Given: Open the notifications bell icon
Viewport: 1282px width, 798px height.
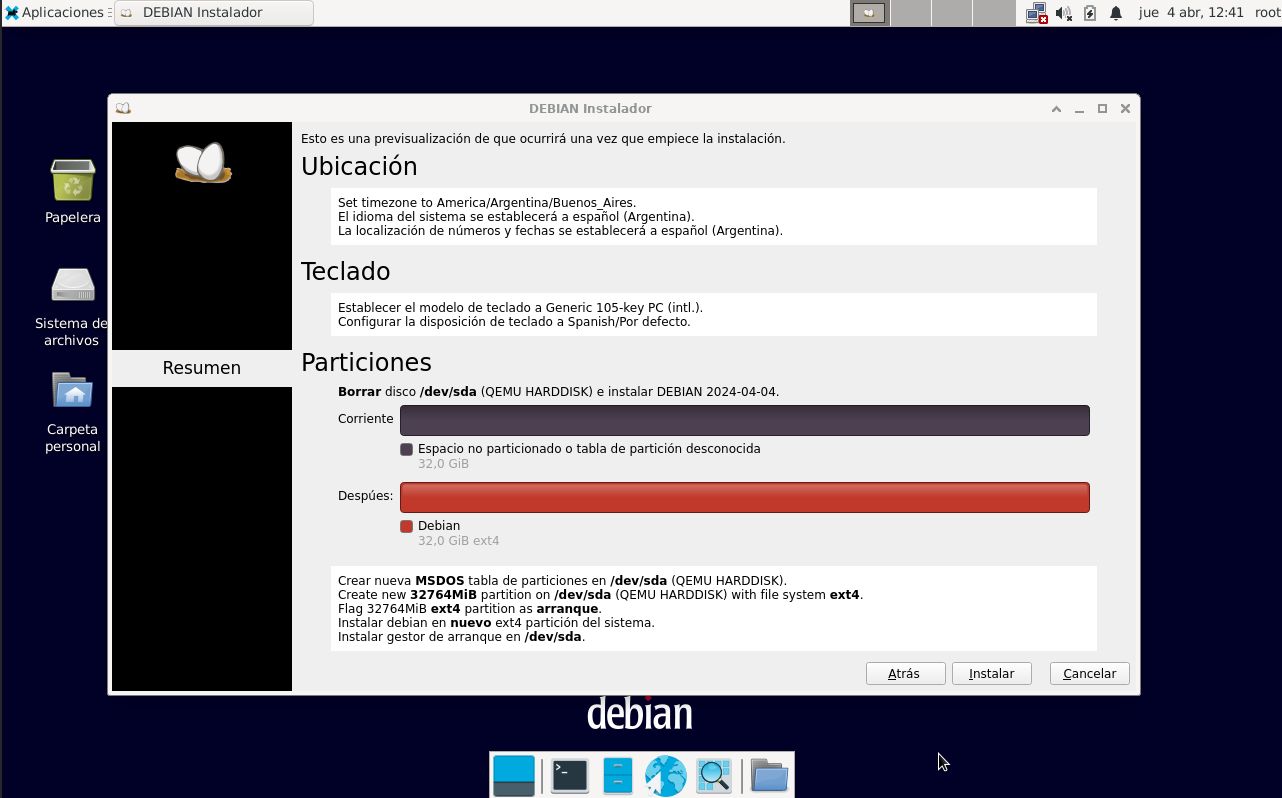Looking at the screenshot, I should (x=1116, y=13).
